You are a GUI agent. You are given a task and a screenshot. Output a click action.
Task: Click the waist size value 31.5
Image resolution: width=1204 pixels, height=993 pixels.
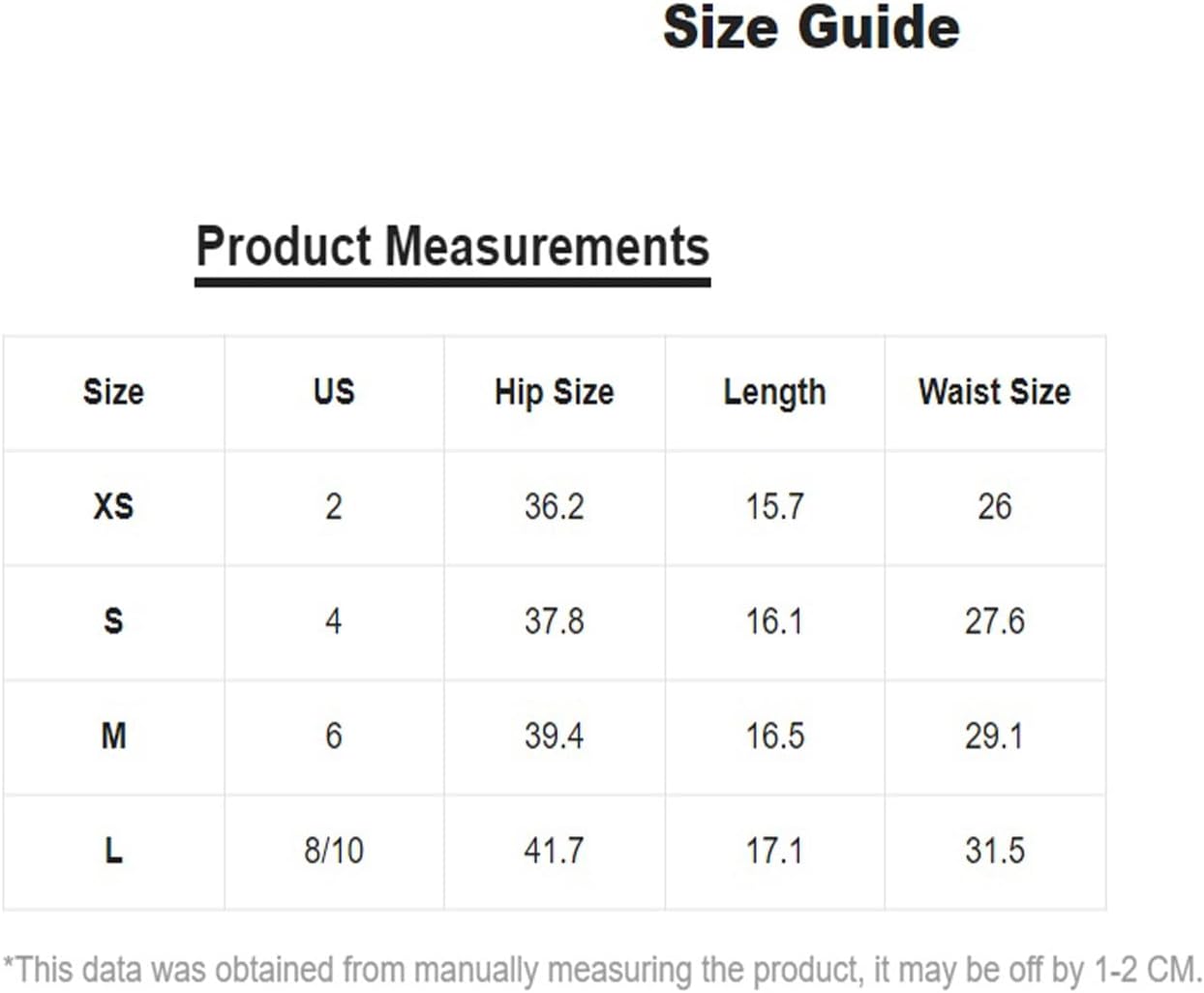click(995, 851)
